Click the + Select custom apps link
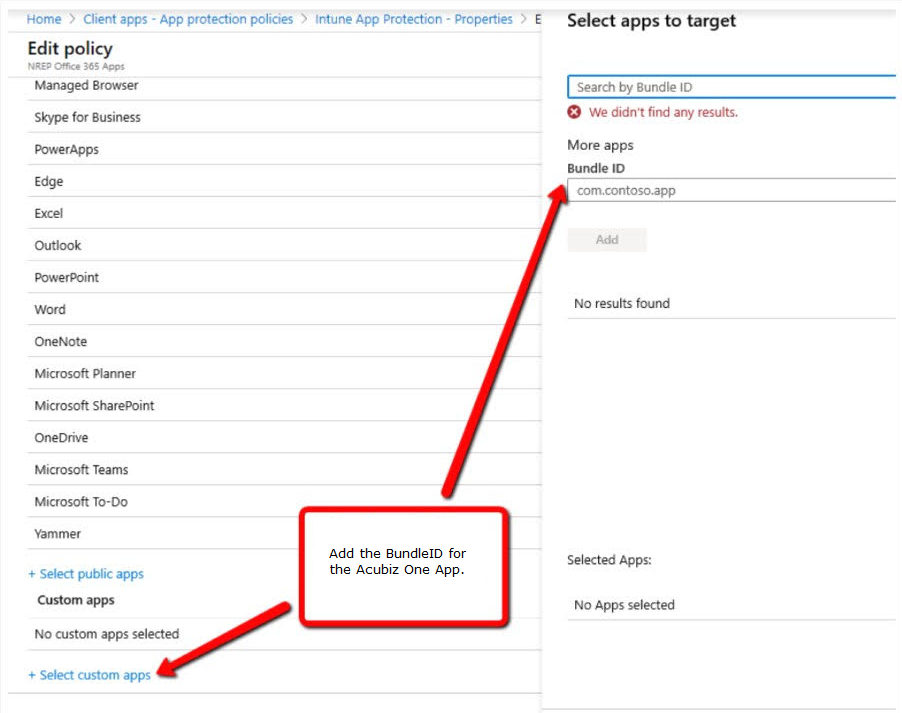Viewport: 902px width, 713px height. [90, 675]
